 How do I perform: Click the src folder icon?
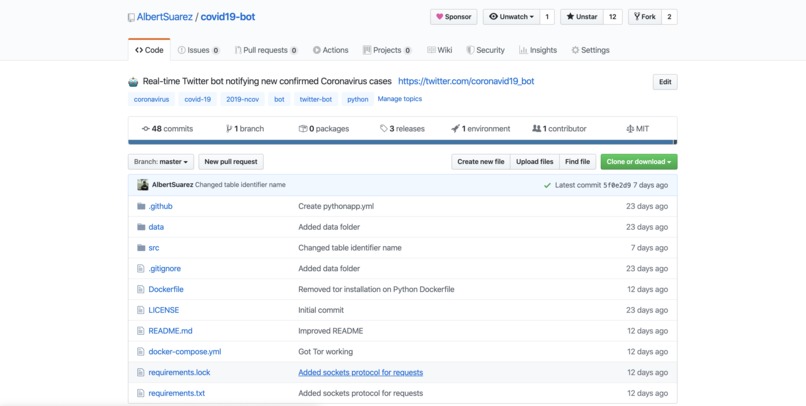(x=141, y=248)
